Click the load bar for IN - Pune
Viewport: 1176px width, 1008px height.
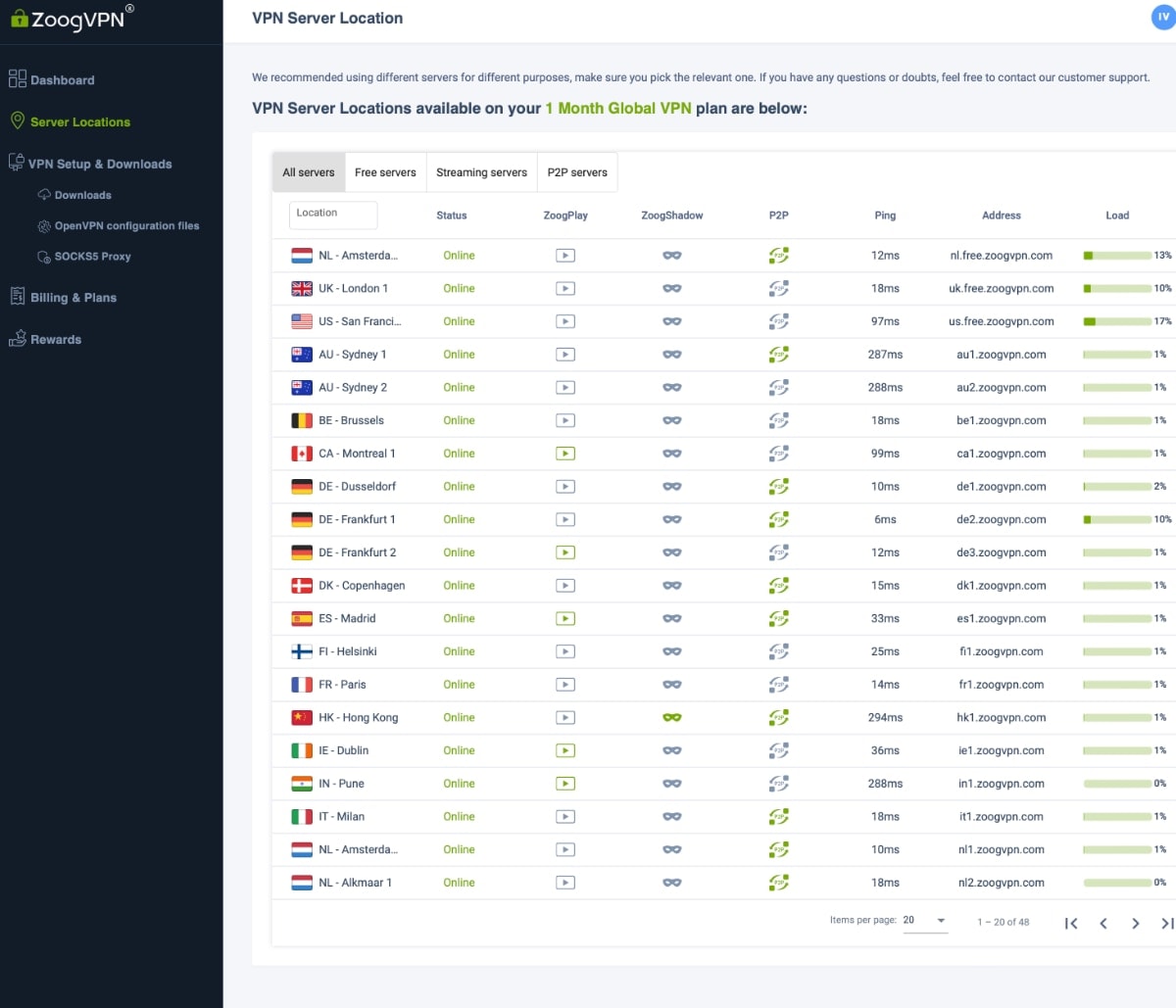[1117, 784]
